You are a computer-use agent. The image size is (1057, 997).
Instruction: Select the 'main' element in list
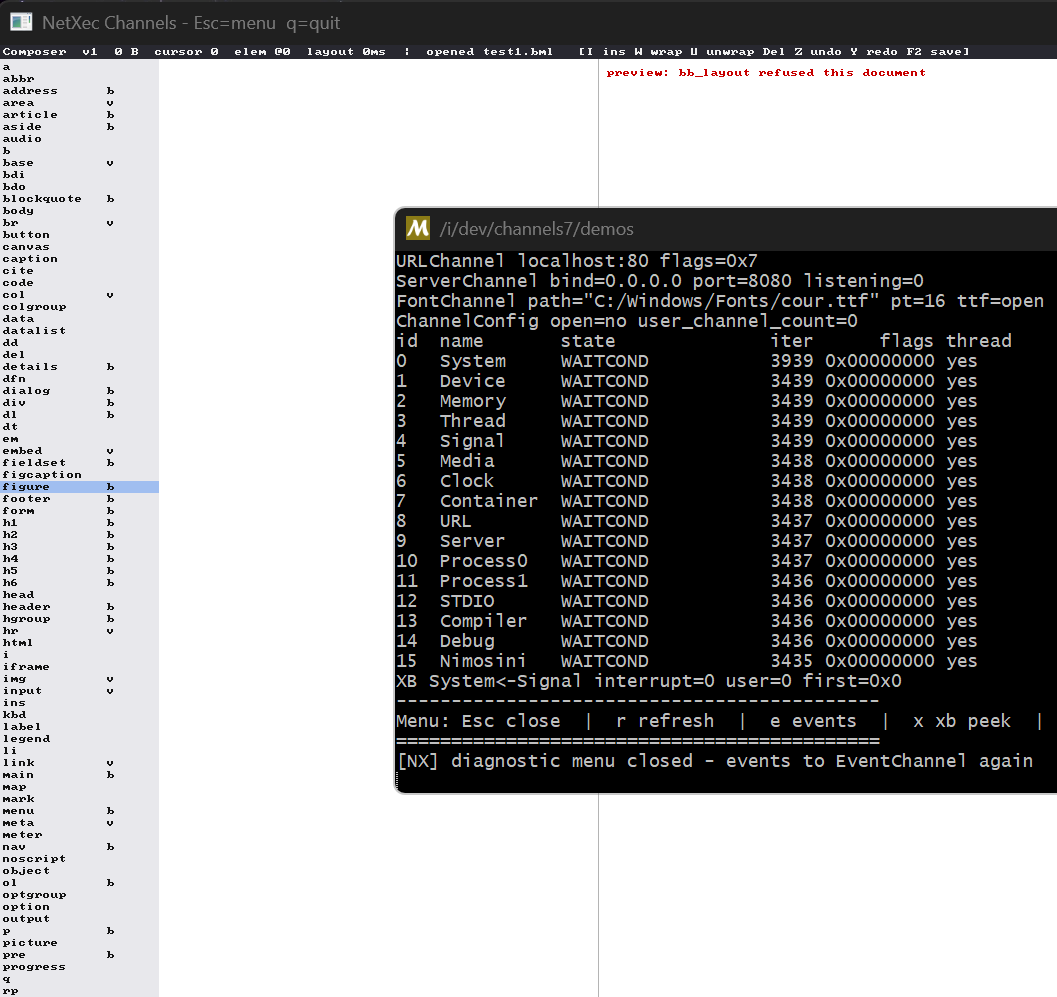(80, 775)
